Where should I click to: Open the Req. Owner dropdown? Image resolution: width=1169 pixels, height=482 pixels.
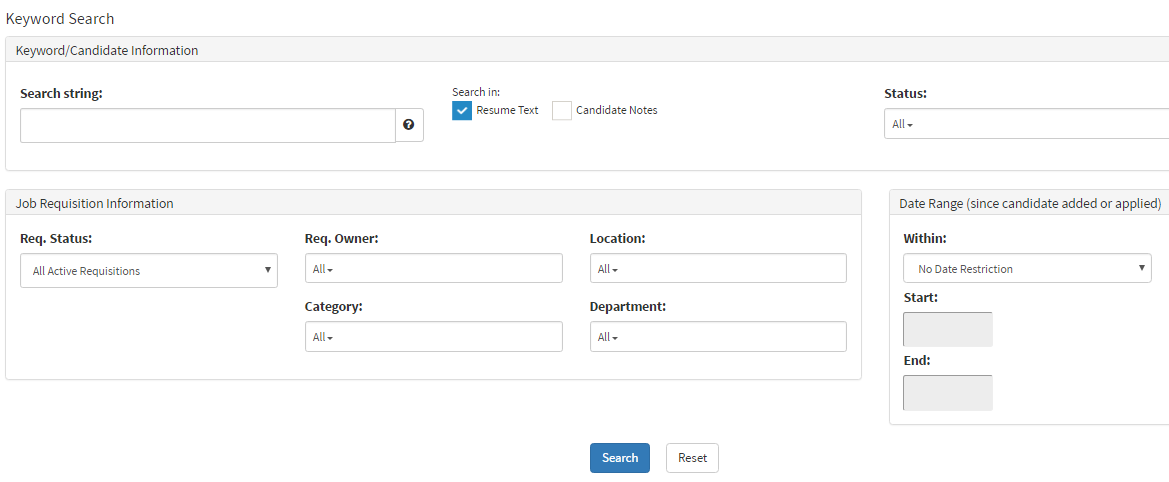point(433,268)
